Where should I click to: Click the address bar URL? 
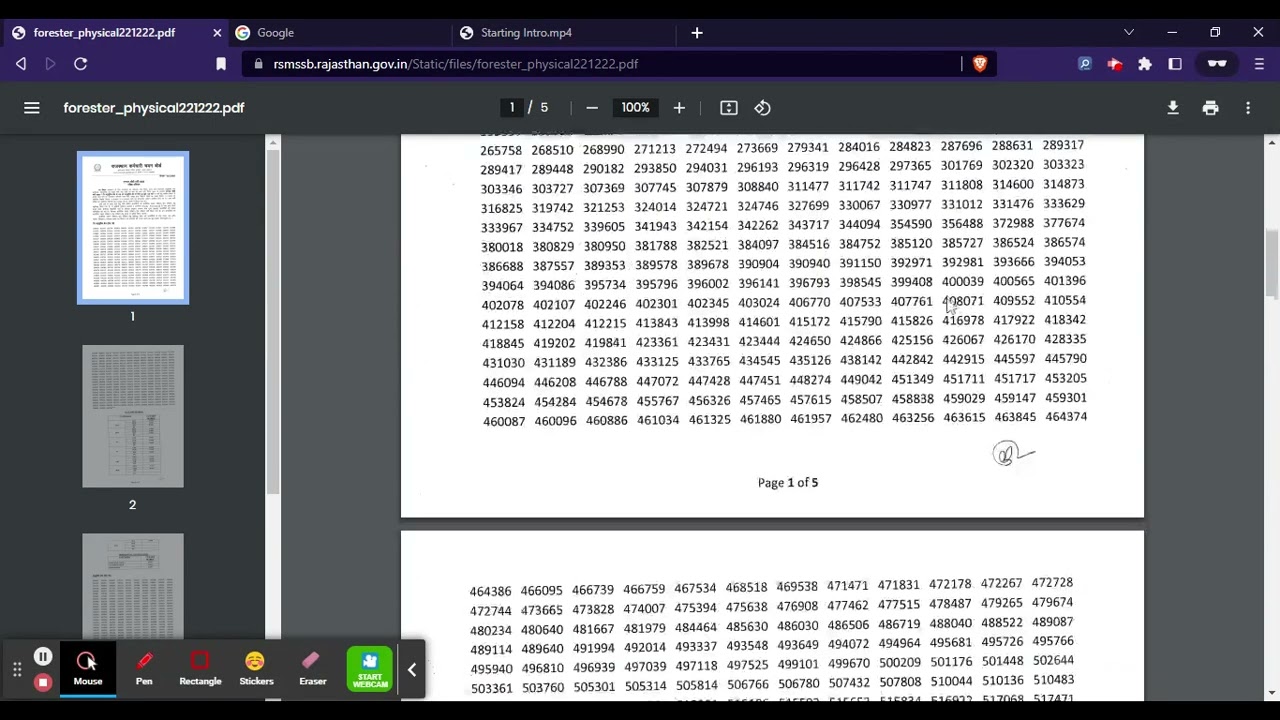456,64
